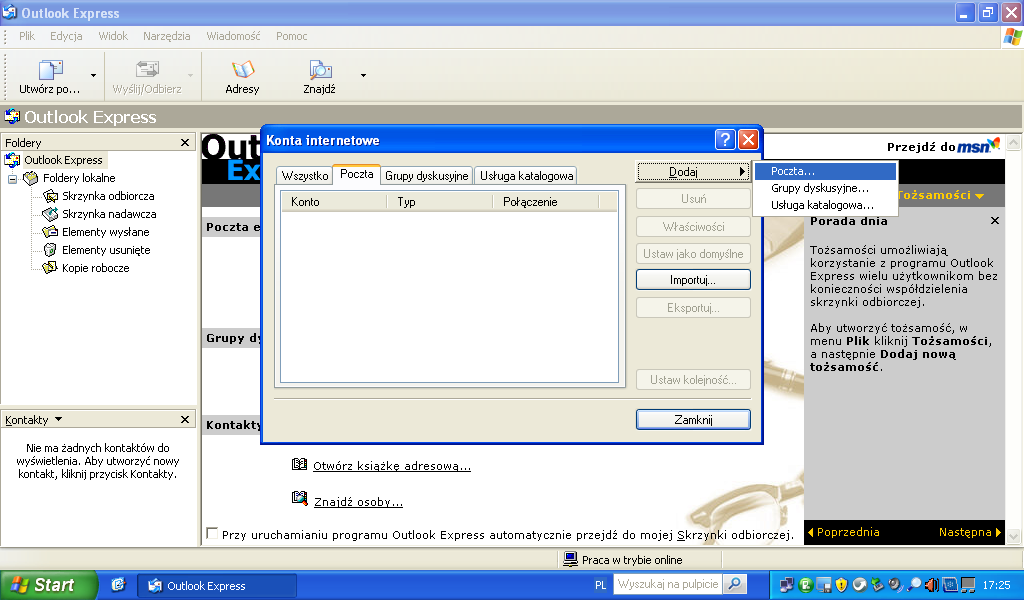Open the Widok menu

click(113, 36)
